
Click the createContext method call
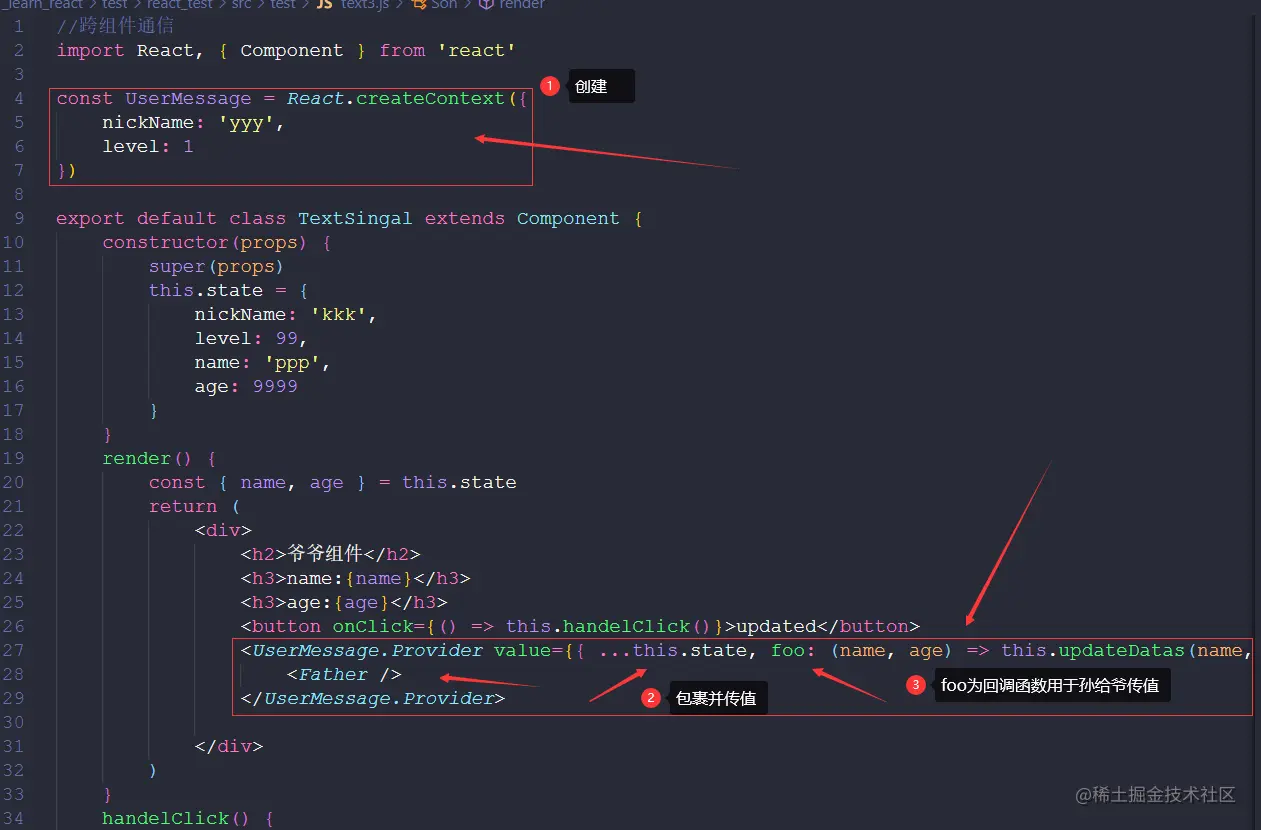[430, 98]
